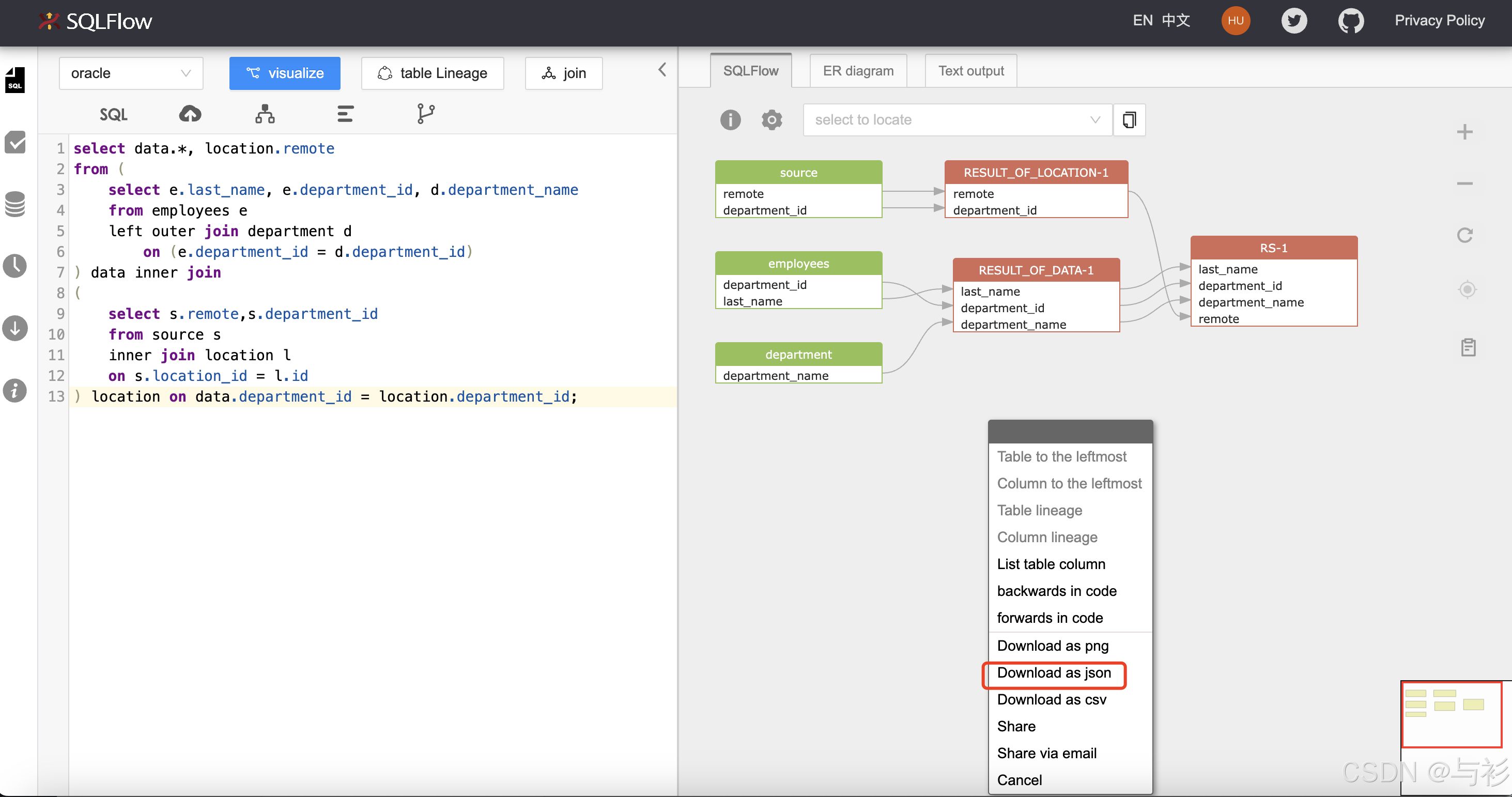Expand the 'select to locate' dropdown
Screen dimensions: 1512x797
(x=956, y=120)
